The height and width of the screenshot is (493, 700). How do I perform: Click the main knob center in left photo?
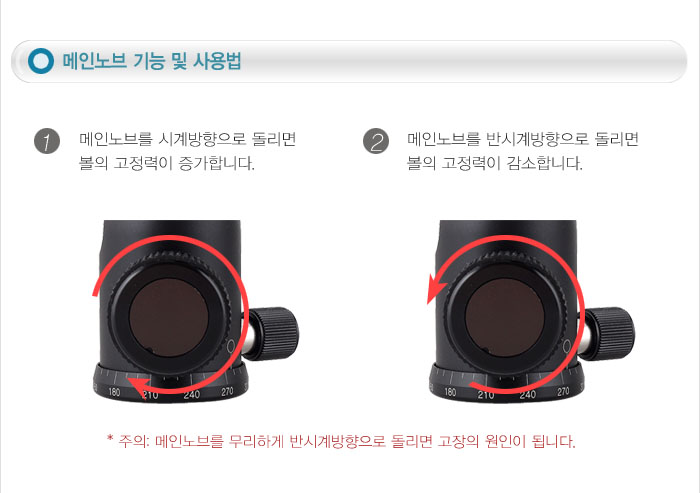tap(169, 318)
